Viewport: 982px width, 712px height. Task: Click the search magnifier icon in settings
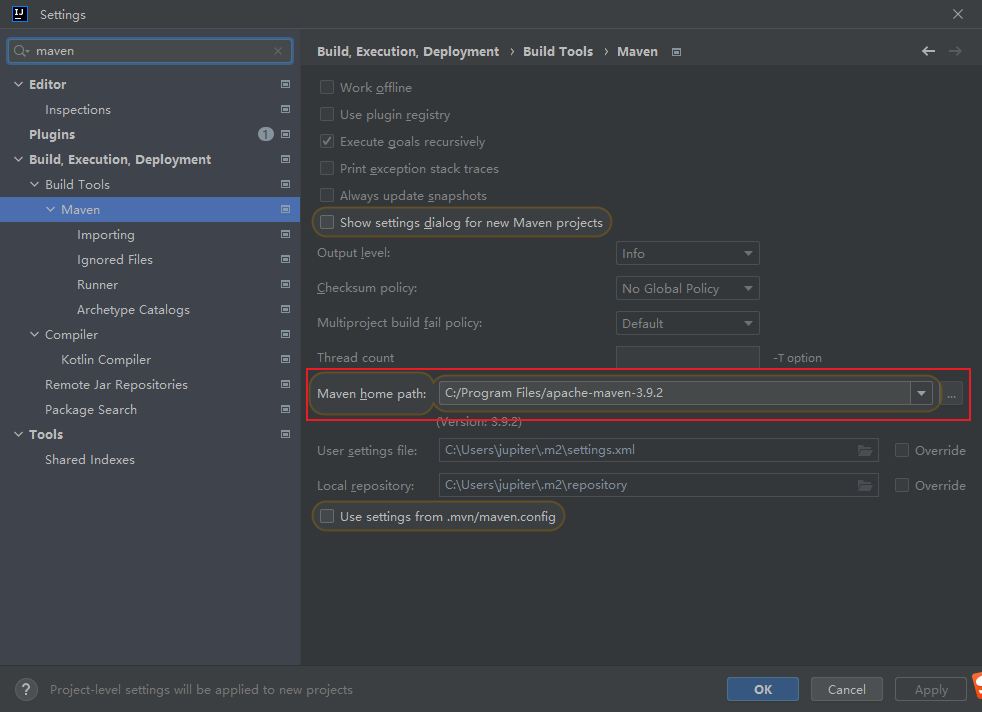pos(21,51)
